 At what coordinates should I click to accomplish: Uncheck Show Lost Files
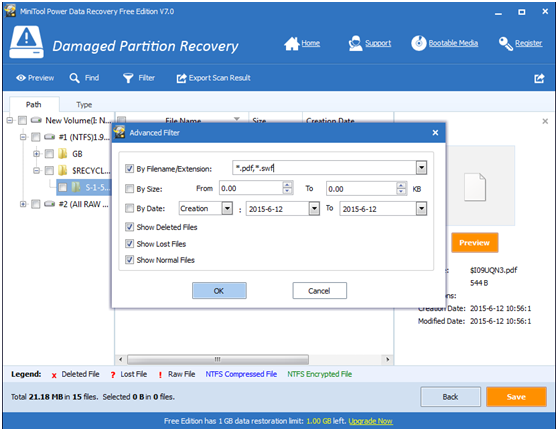(130, 244)
